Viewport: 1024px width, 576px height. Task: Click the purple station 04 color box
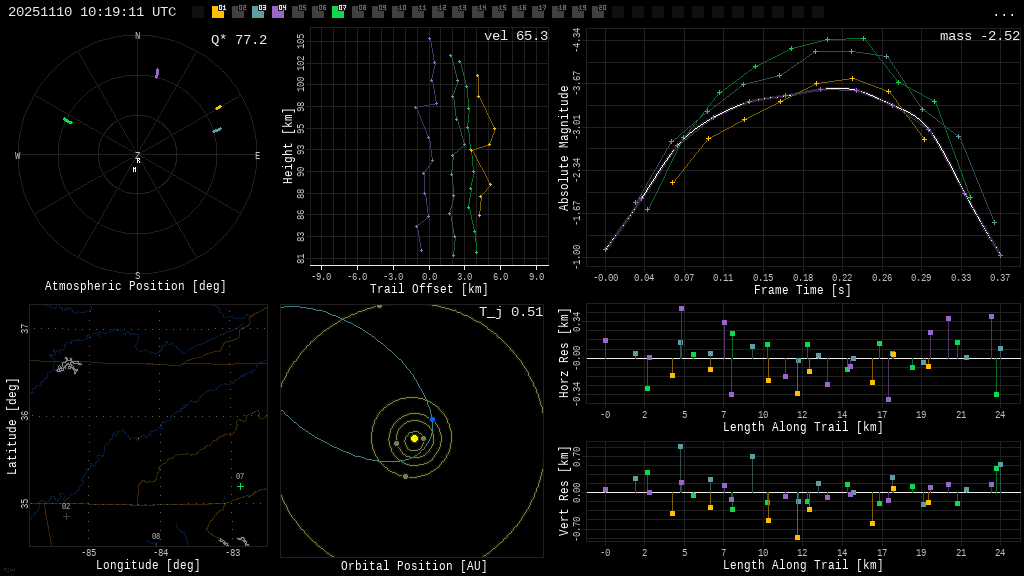(278, 12)
